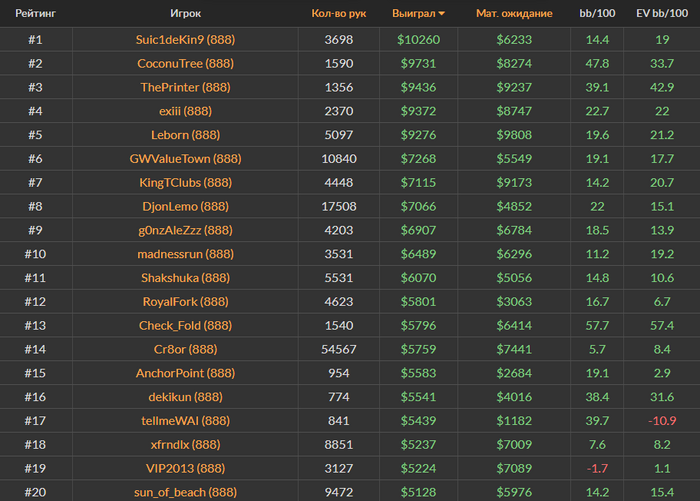This screenshot has width=700, height=501.
Task: Click the $10260 winnings cell
Action: (419, 40)
